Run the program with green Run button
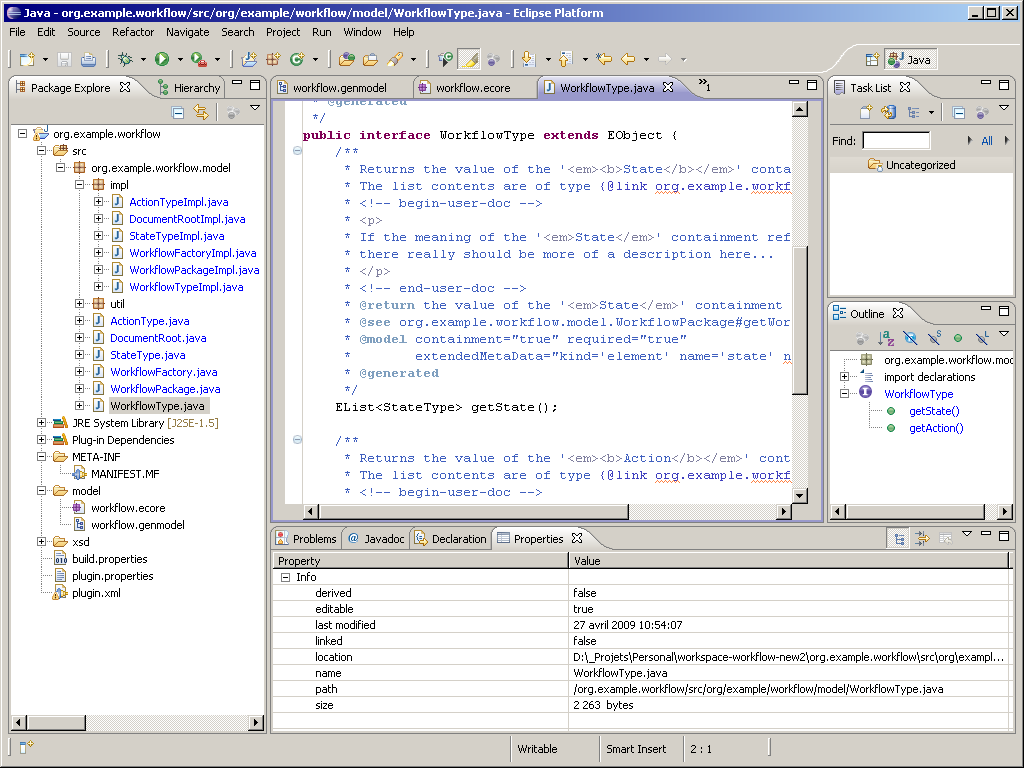 click(x=162, y=60)
